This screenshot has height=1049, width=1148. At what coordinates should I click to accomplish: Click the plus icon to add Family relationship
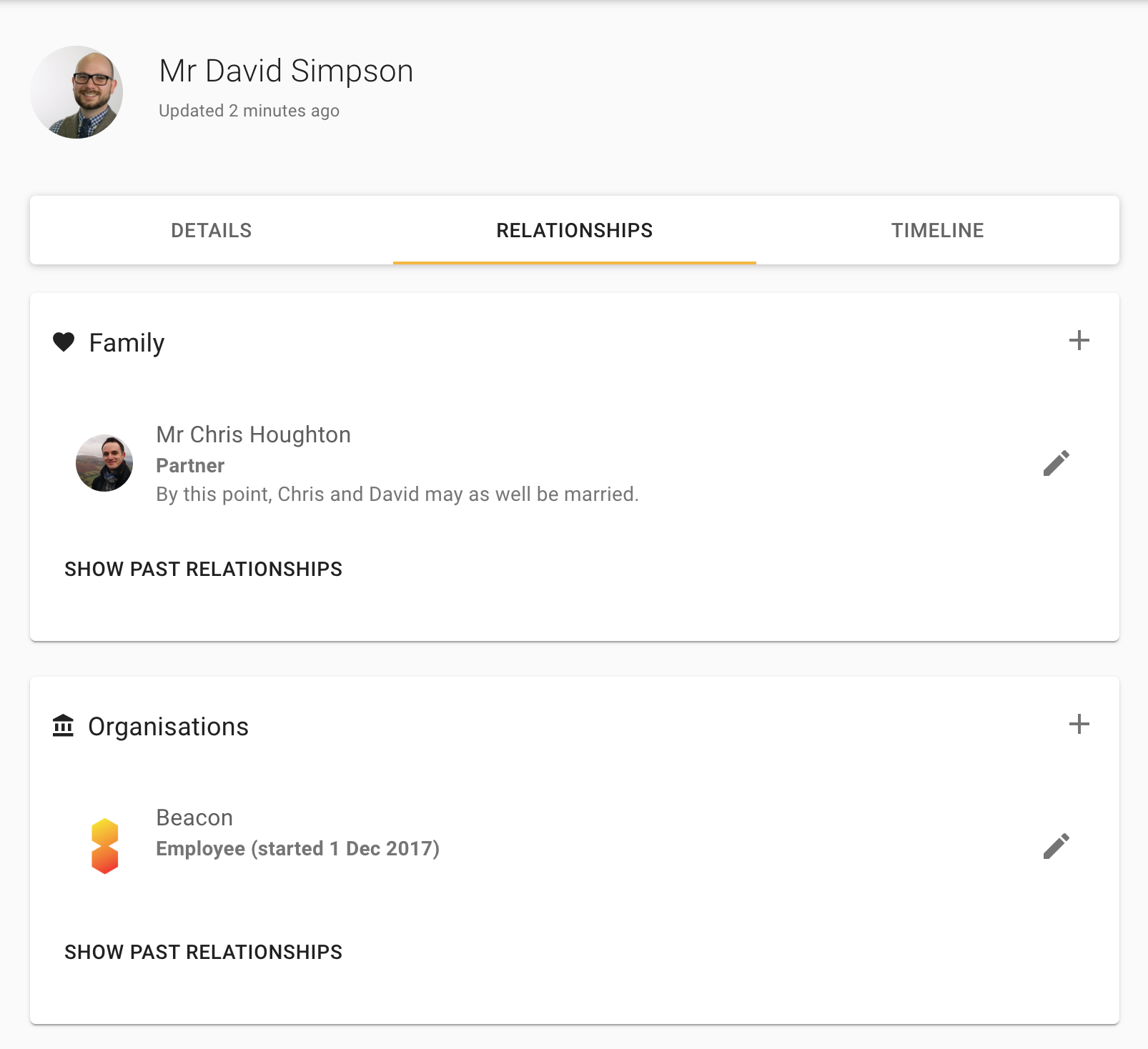[1079, 341]
